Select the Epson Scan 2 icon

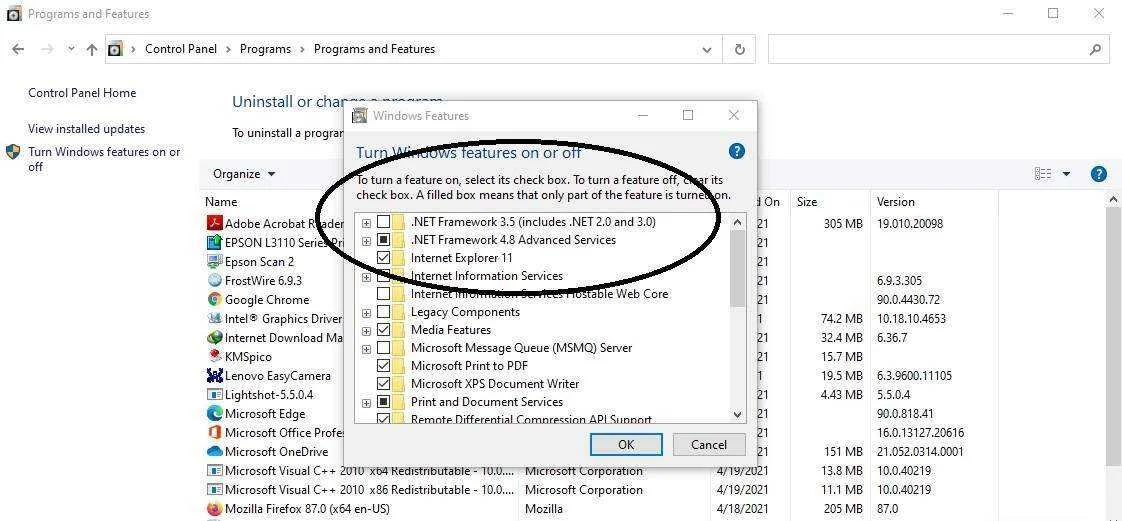[214, 261]
